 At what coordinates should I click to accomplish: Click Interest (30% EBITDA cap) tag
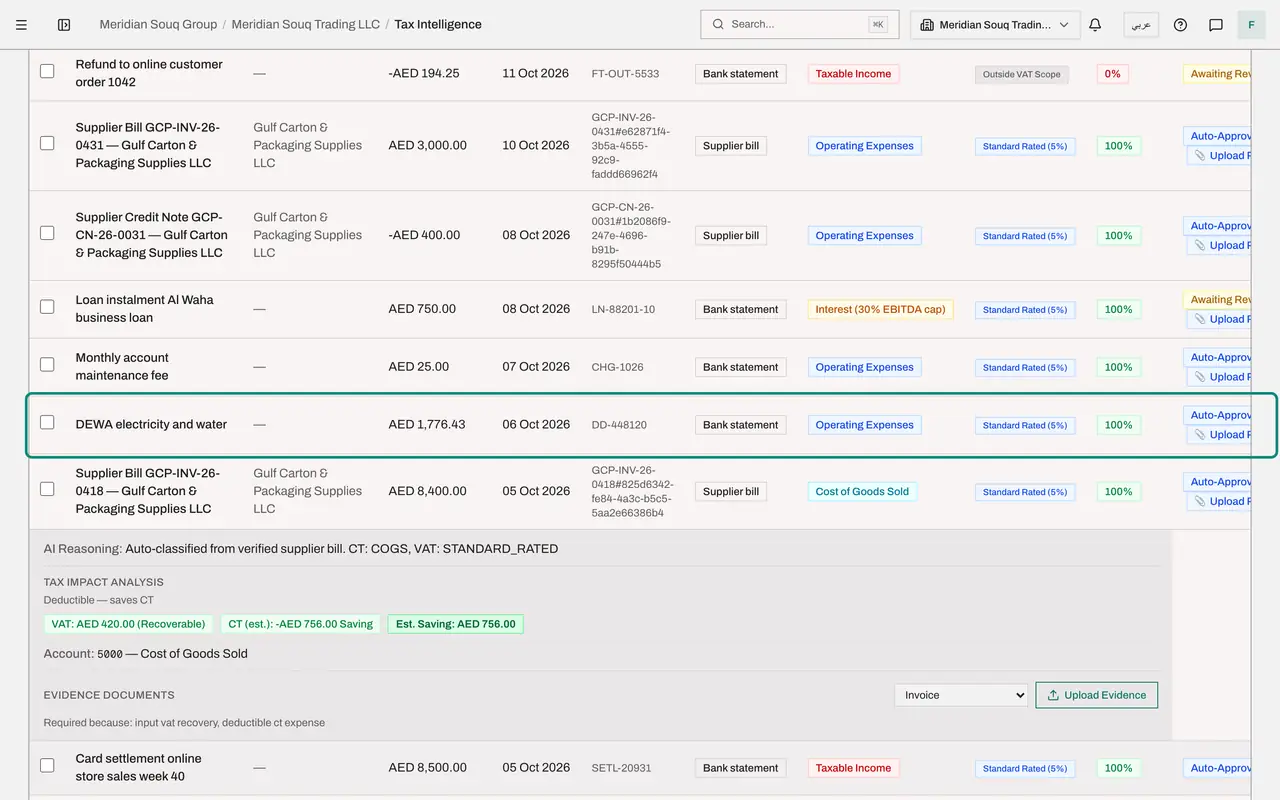coord(880,309)
